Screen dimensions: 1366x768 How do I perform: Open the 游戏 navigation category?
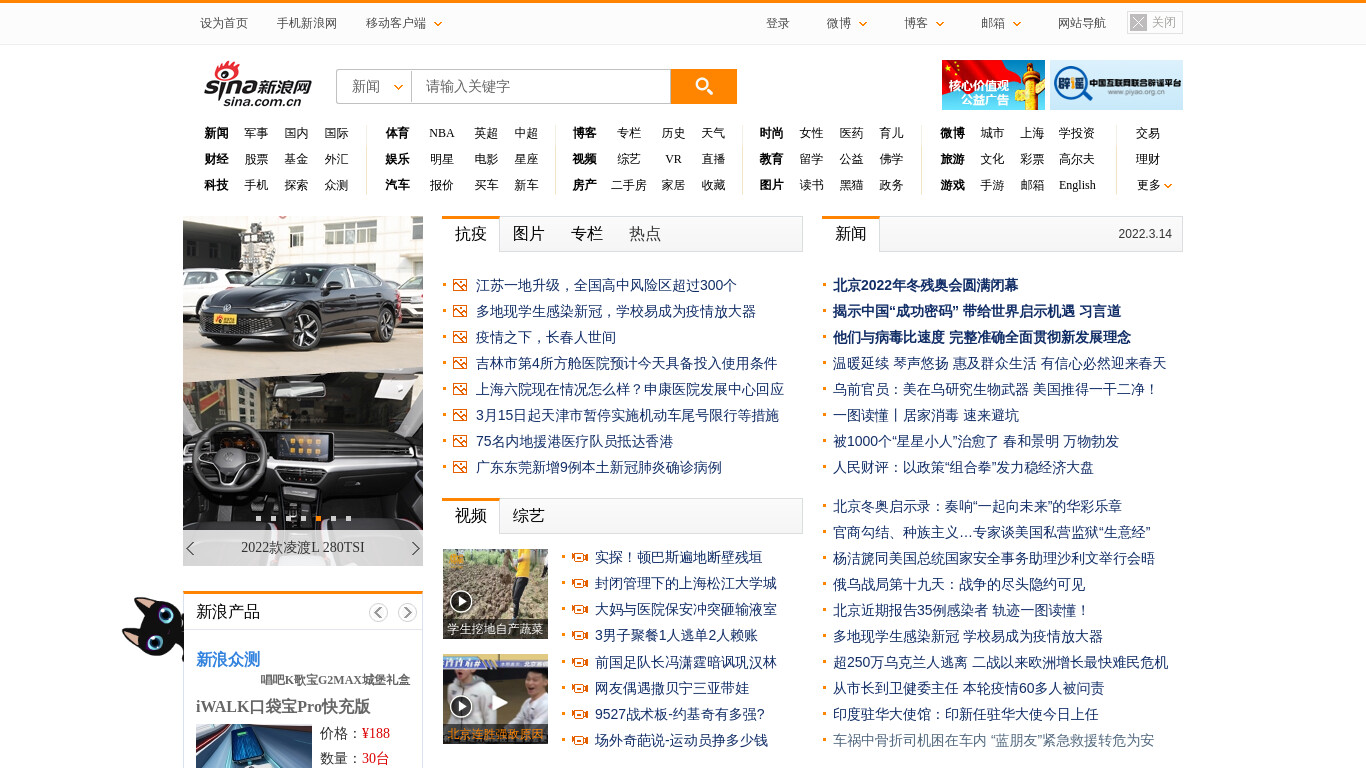pyautogui.click(x=953, y=185)
